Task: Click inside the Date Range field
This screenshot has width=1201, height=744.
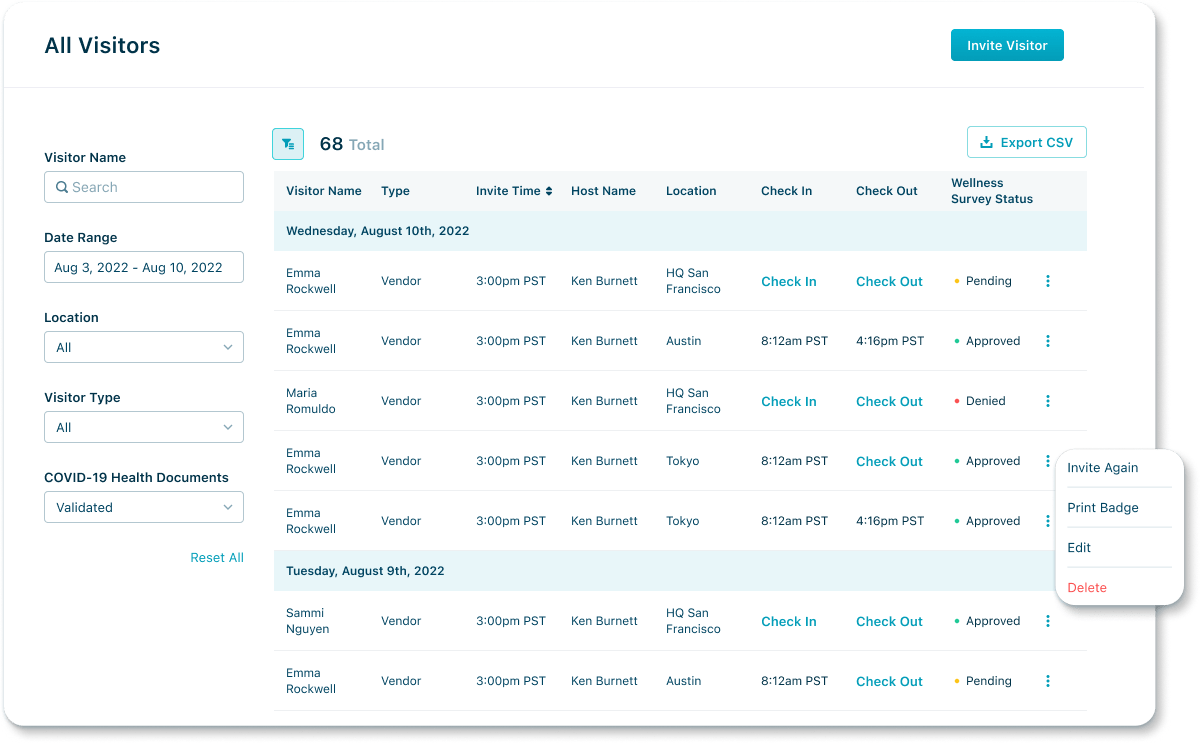Action: pyautogui.click(x=143, y=267)
